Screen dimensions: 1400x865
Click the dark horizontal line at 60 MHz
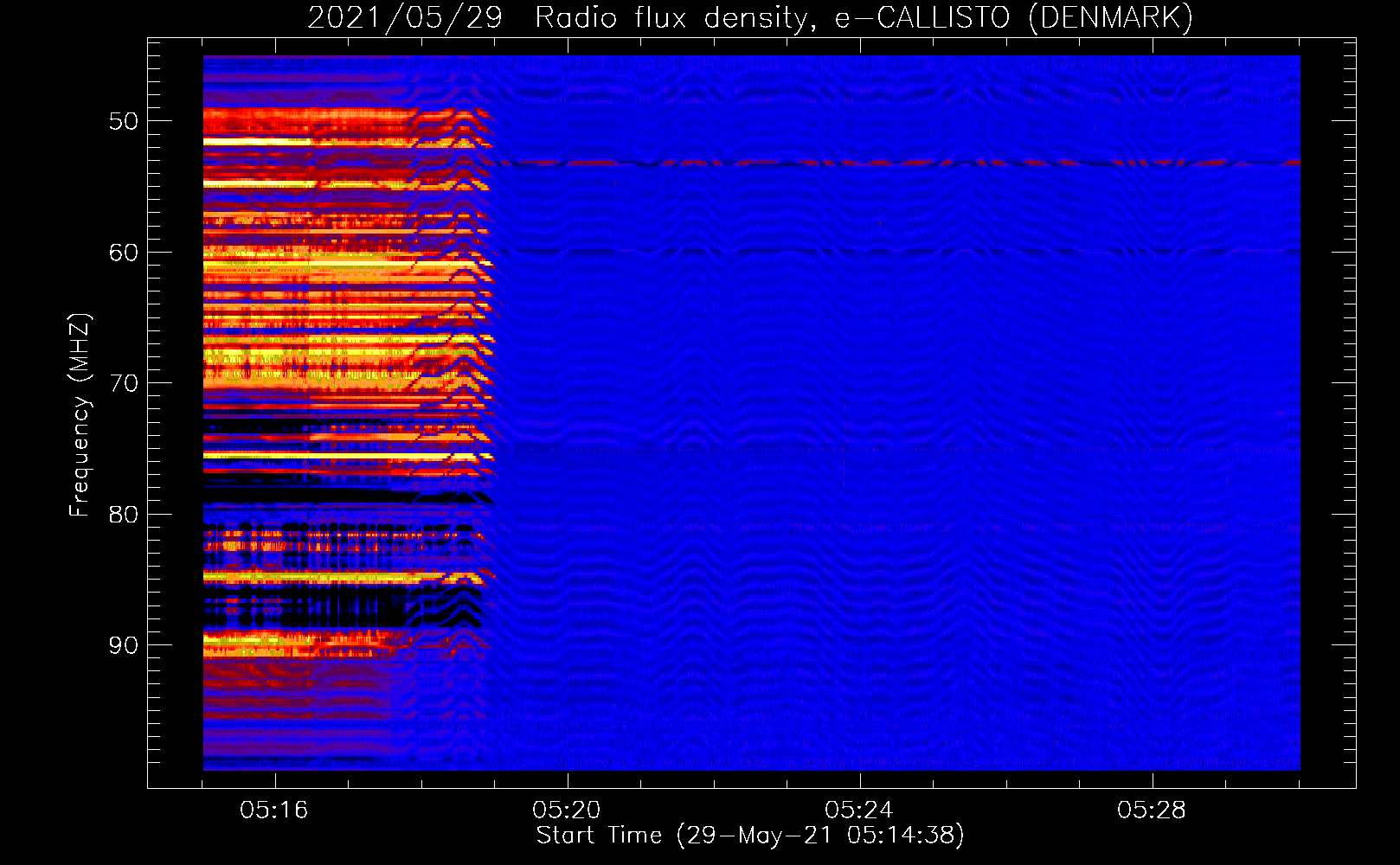(896, 251)
